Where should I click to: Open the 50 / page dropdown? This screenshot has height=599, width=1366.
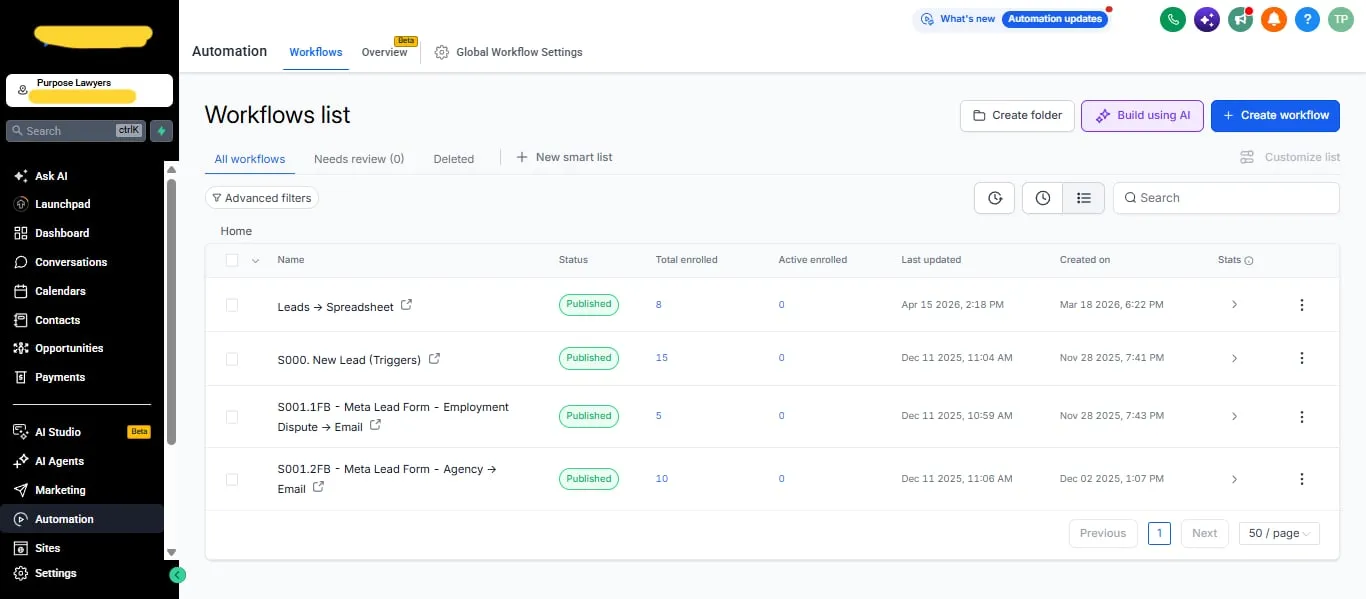[x=1279, y=533]
